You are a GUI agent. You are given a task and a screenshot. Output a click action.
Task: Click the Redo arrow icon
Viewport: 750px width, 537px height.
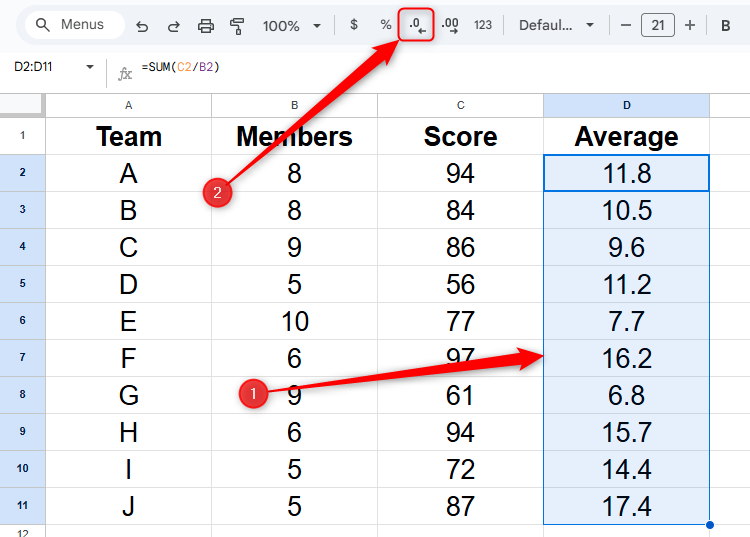click(174, 25)
